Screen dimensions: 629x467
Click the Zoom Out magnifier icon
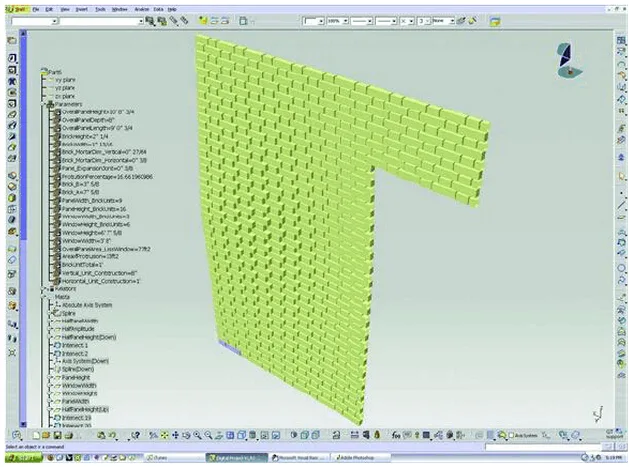coord(208,435)
